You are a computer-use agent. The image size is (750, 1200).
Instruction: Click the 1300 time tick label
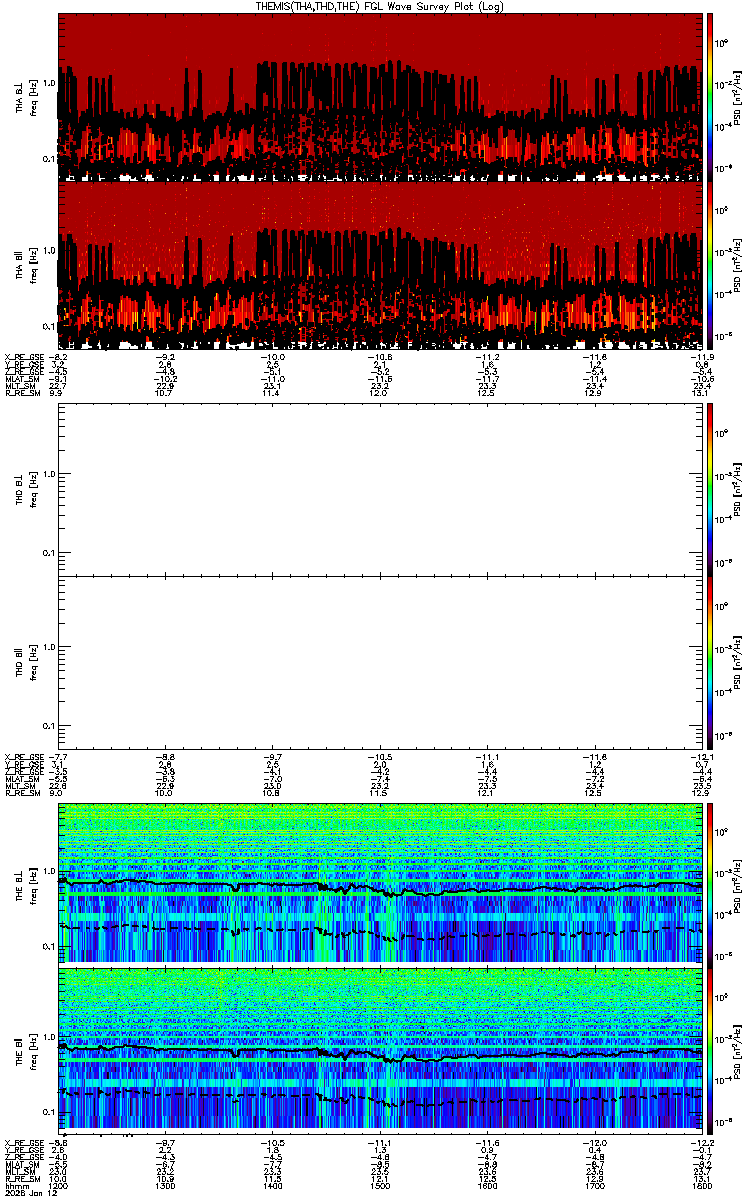166,1184
